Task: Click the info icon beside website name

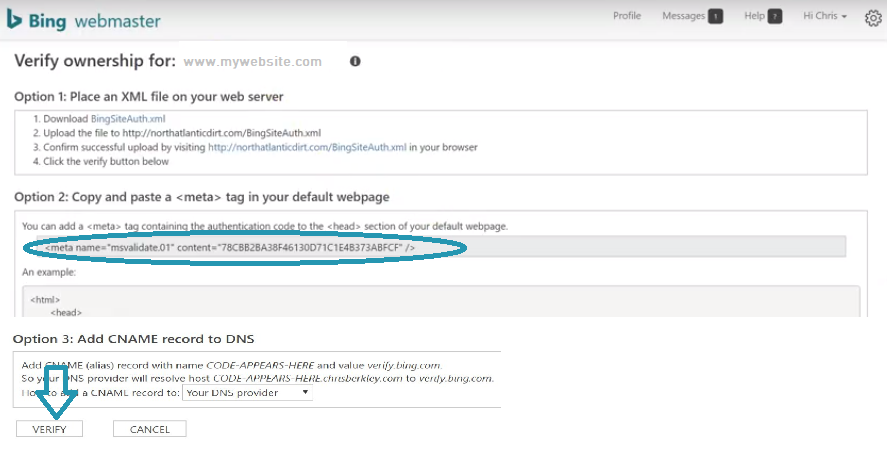Action: pyautogui.click(x=355, y=61)
